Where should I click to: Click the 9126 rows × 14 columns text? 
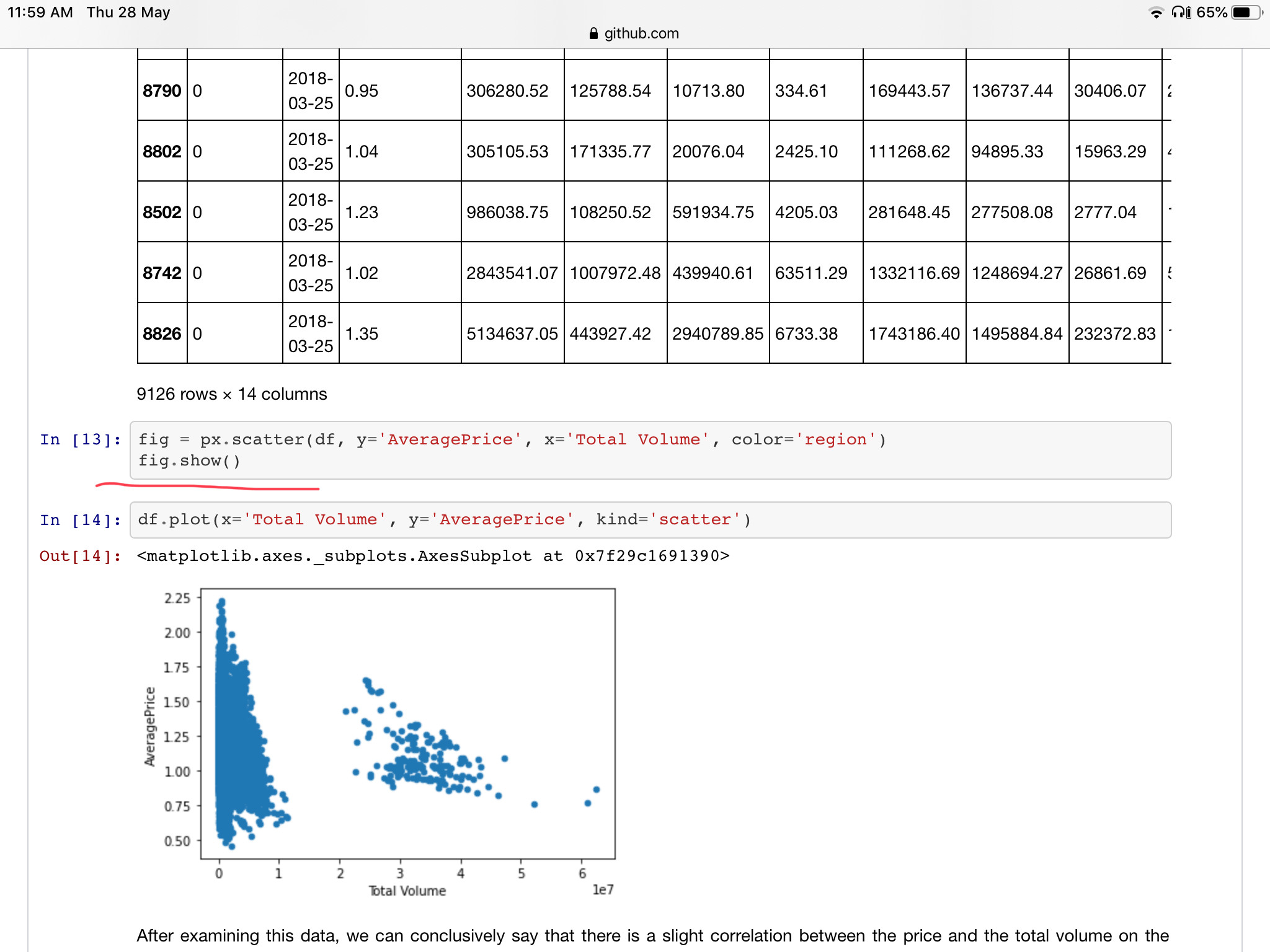[x=232, y=394]
